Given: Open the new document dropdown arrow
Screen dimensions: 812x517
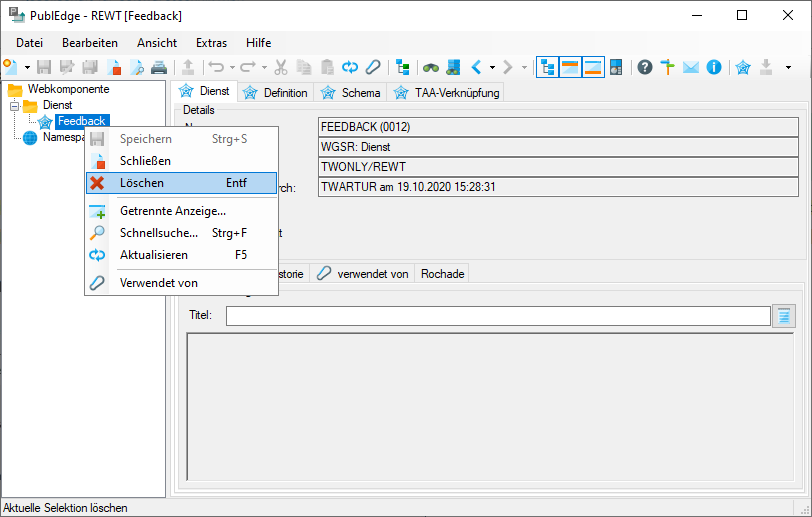Looking at the screenshot, I should click(27, 67).
